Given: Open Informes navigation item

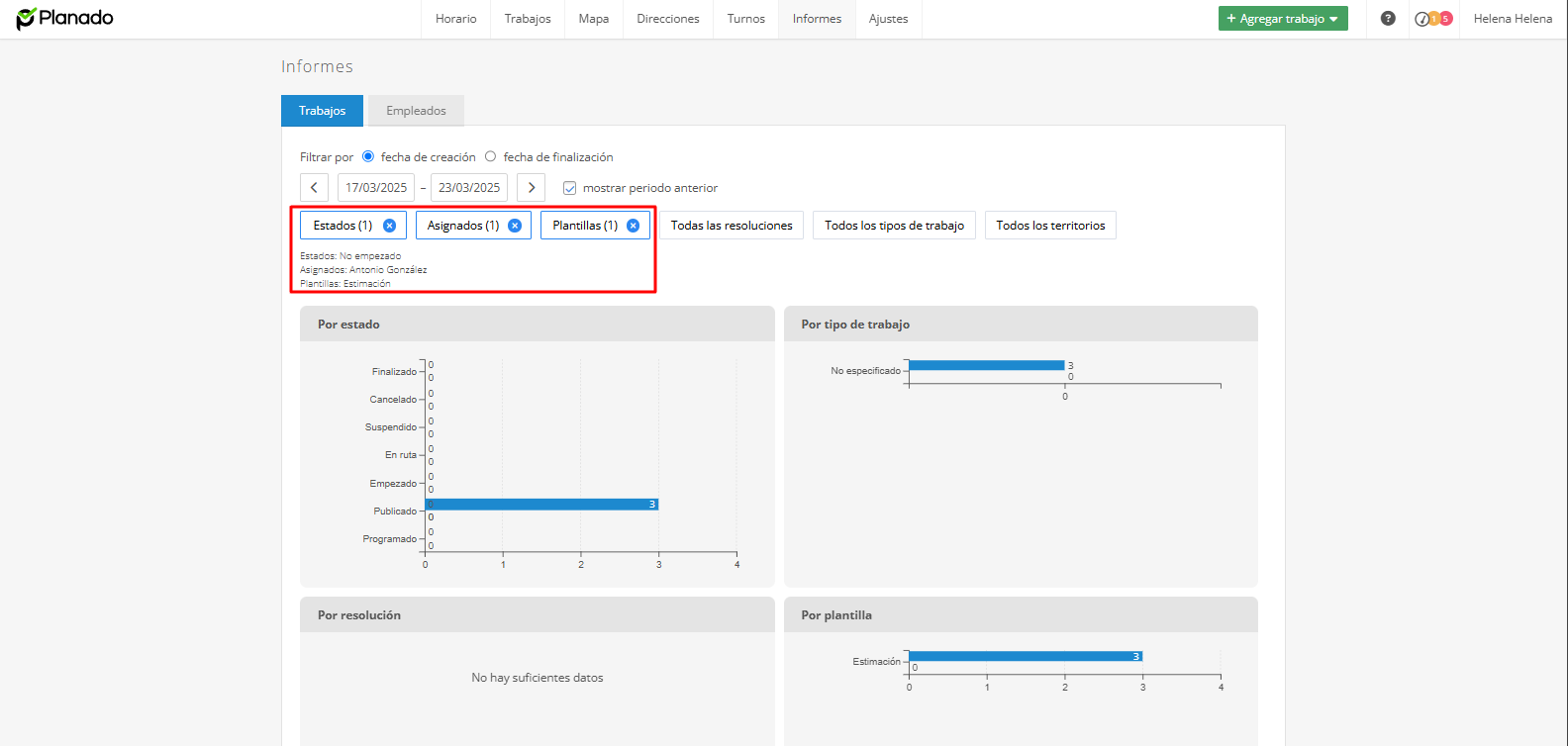Looking at the screenshot, I should [x=818, y=19].
